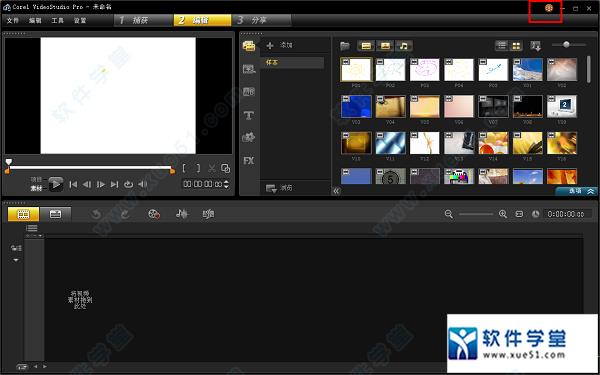
Task: Launch the Sound Mixer tool
Action: (x=181, y=214)
